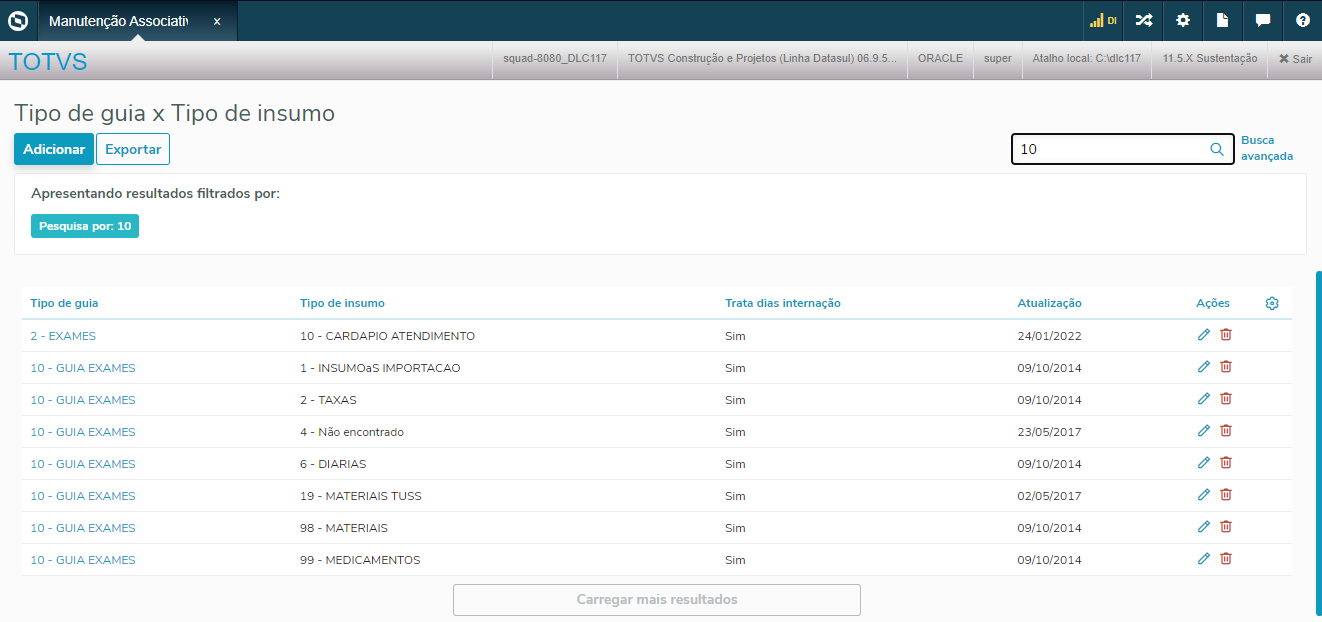Click Sair to log out
This screenshot has height=622, width=1322.
click(1295, 59)
